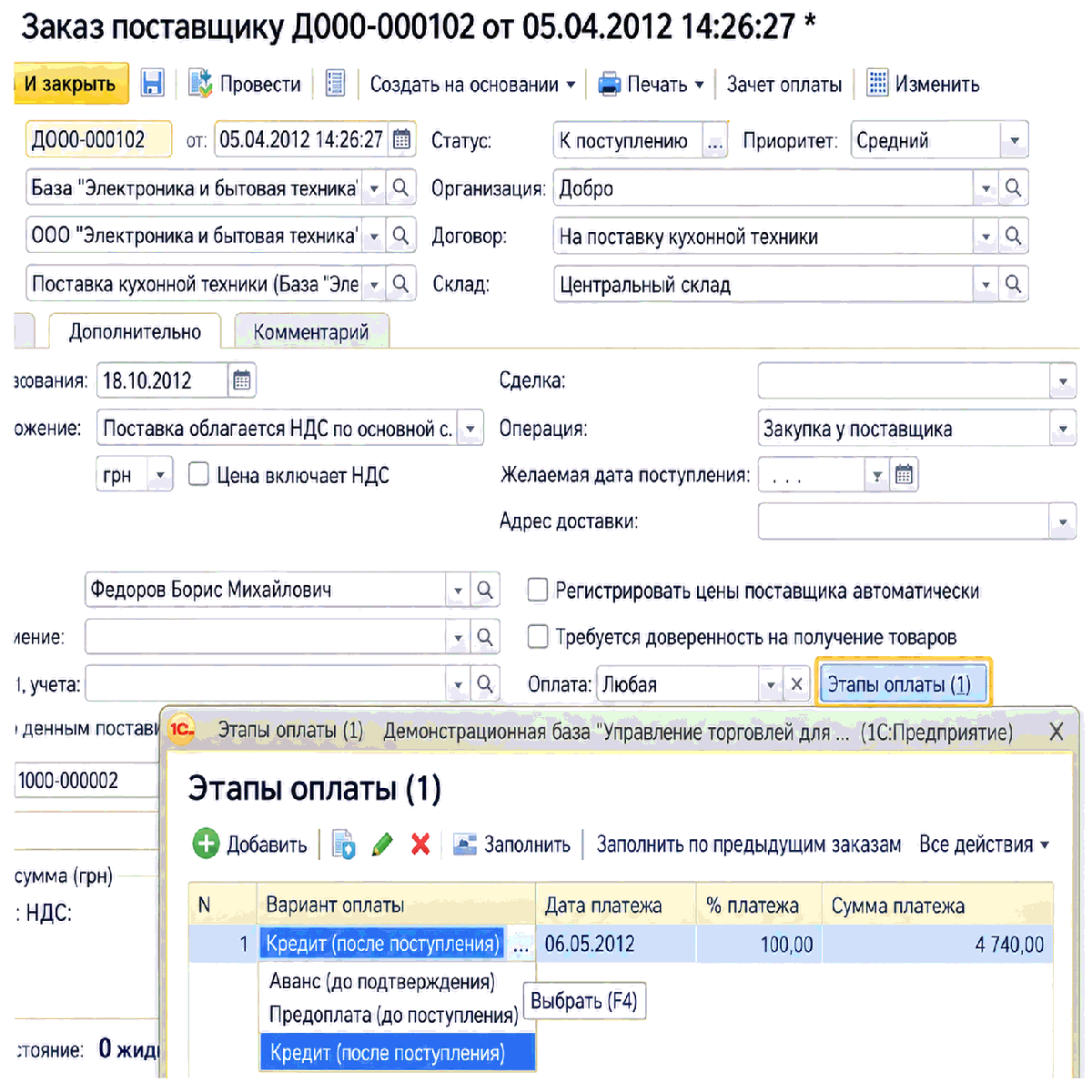This screenshot has width=1092, height=1092.
Task: Open calendar for document date 05.04.2012
Action: [401, 140]
